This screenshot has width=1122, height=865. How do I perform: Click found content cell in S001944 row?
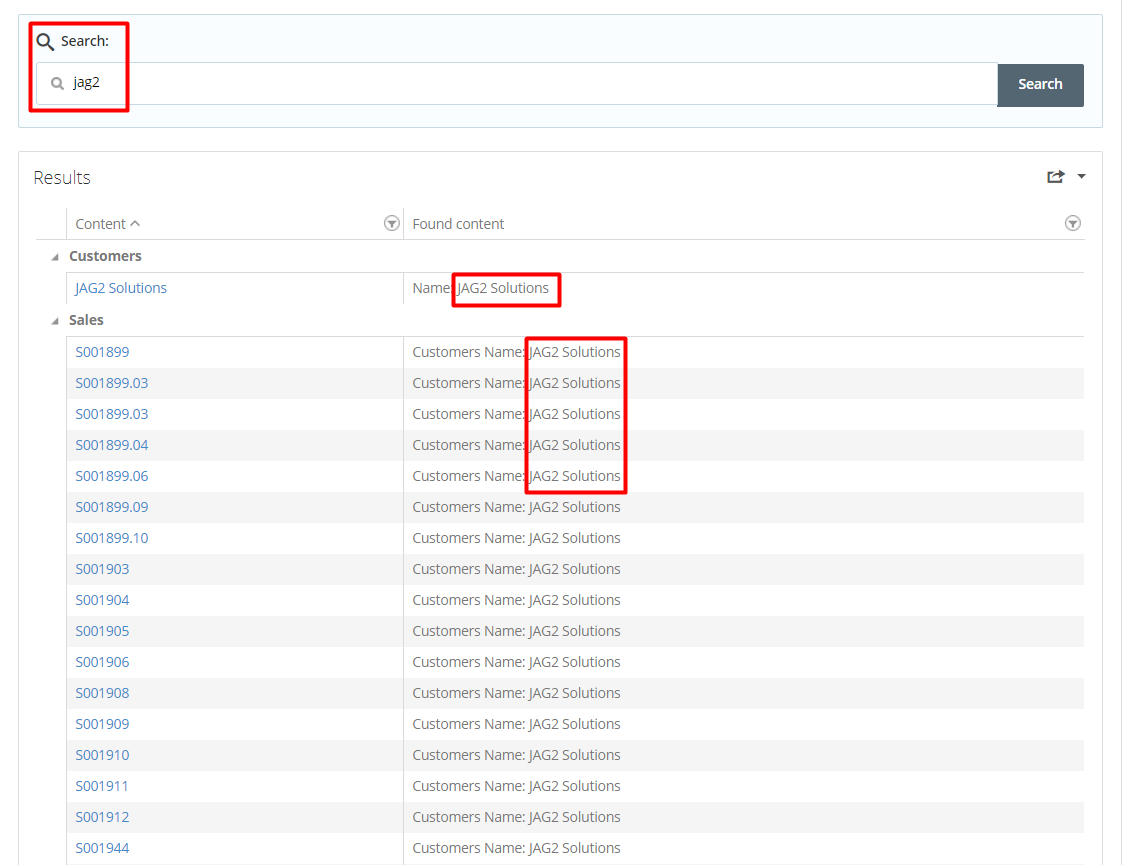click(x=743, y=848)
